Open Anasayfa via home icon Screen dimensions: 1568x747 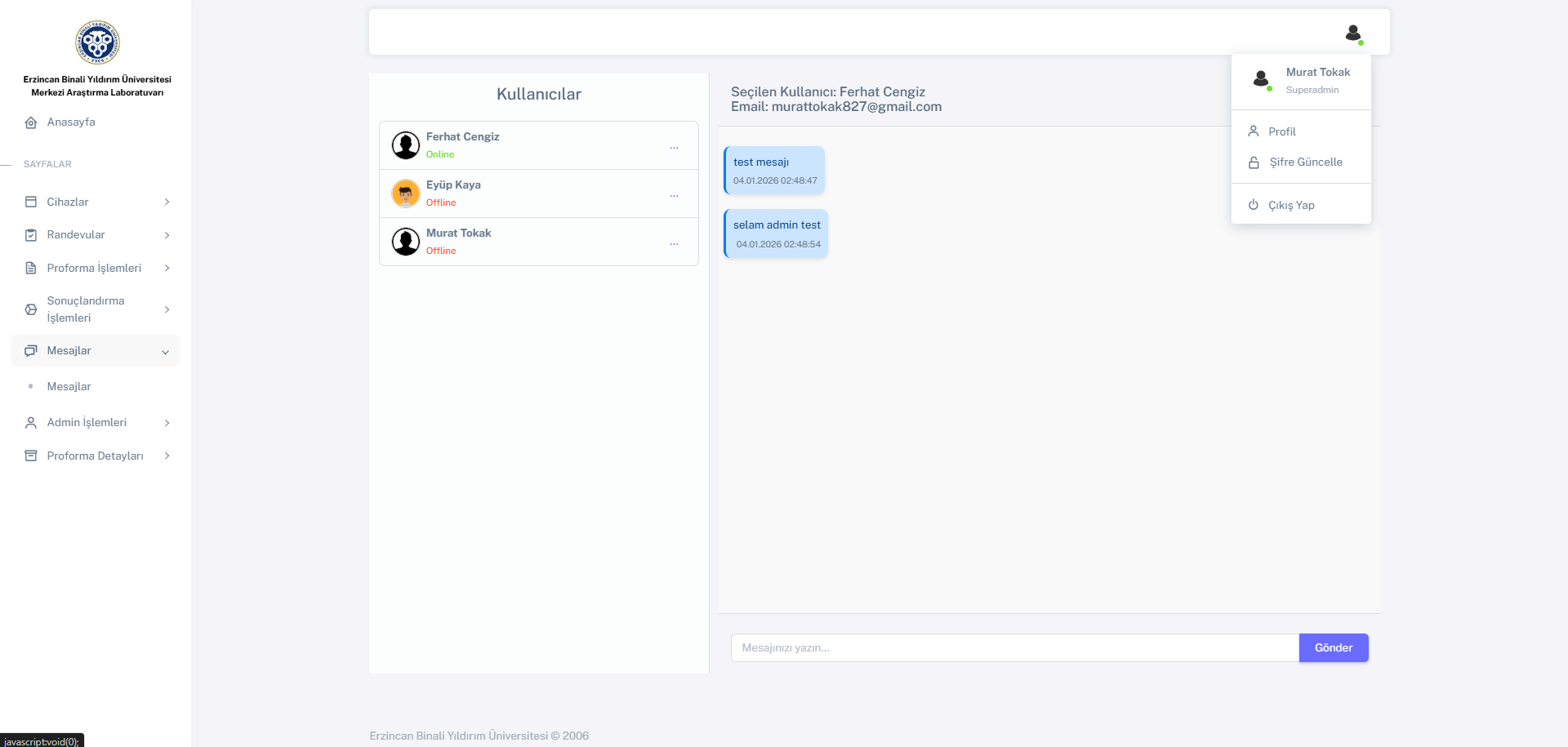[x=31, y=122]
